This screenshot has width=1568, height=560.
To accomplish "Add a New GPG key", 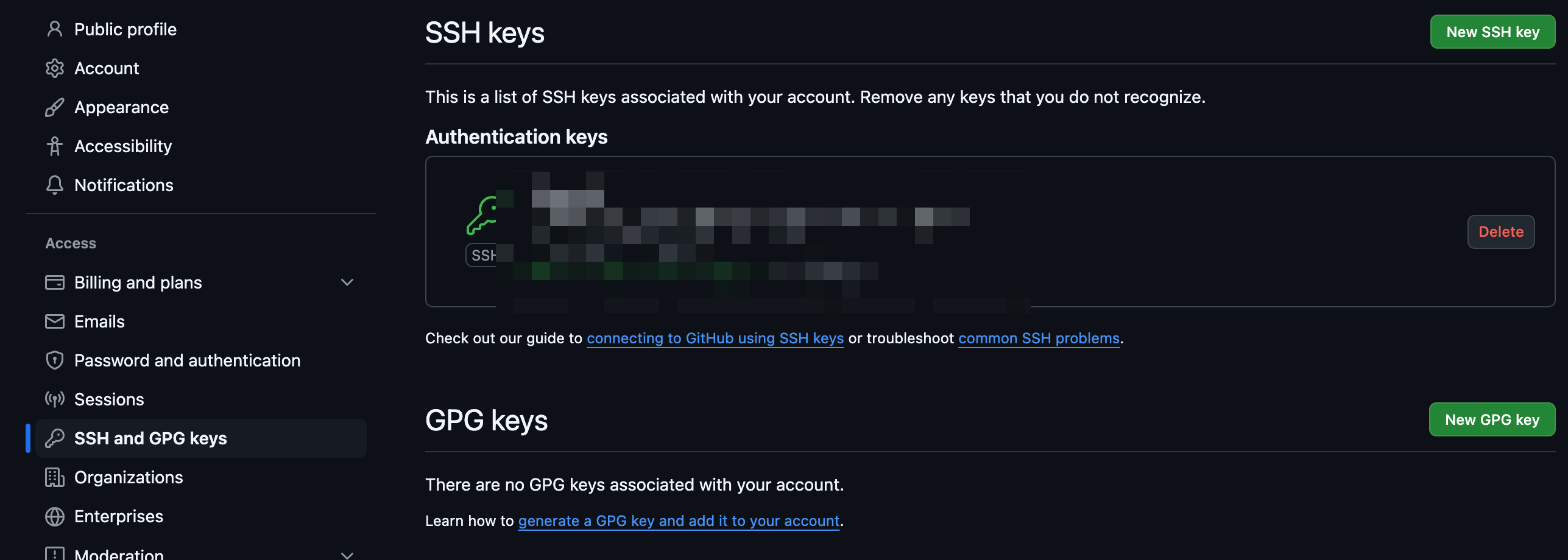I will coord(1492,420).
